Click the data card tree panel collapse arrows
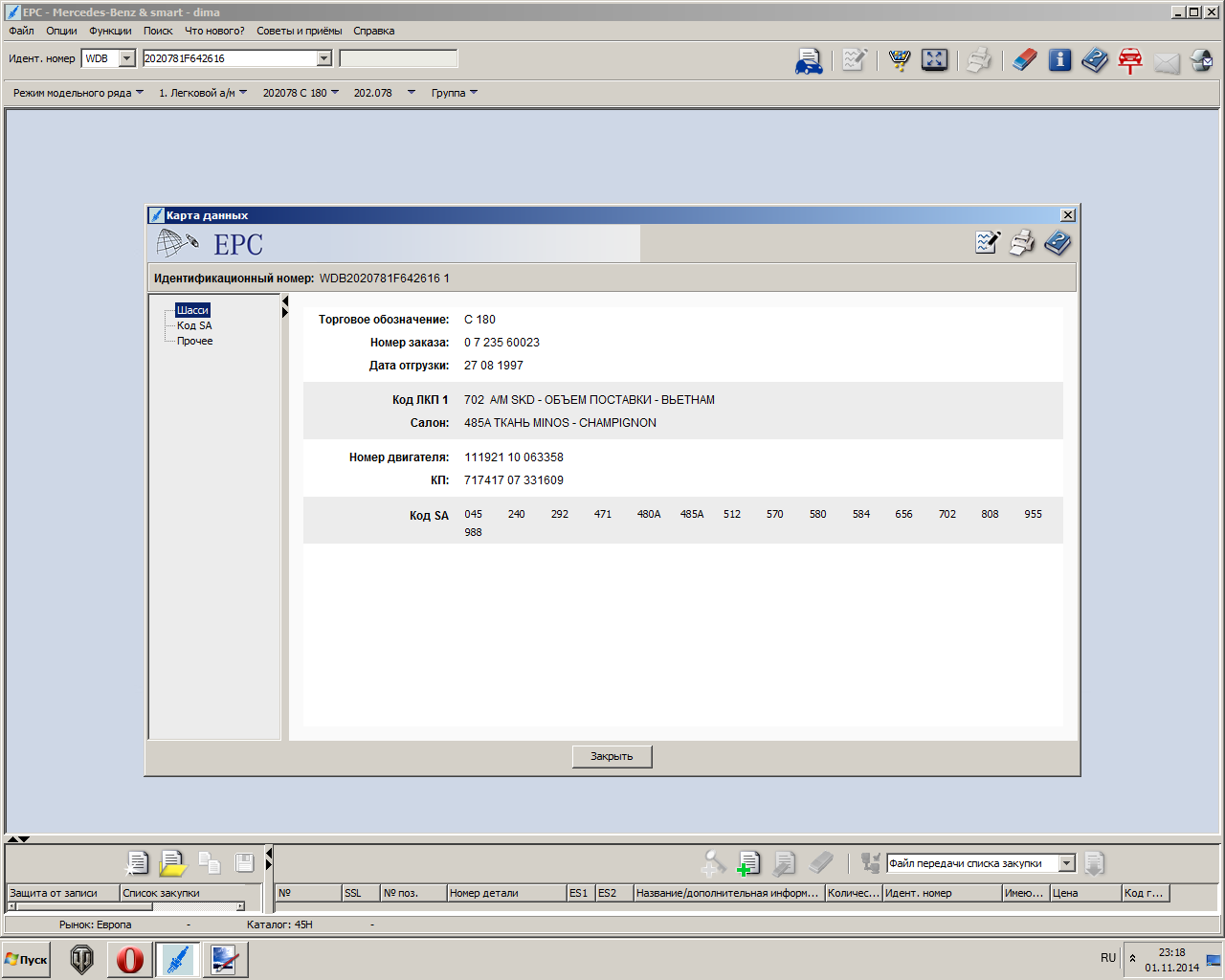The height and width of the screenshot is (980, 1225). [x=285, y=306]
